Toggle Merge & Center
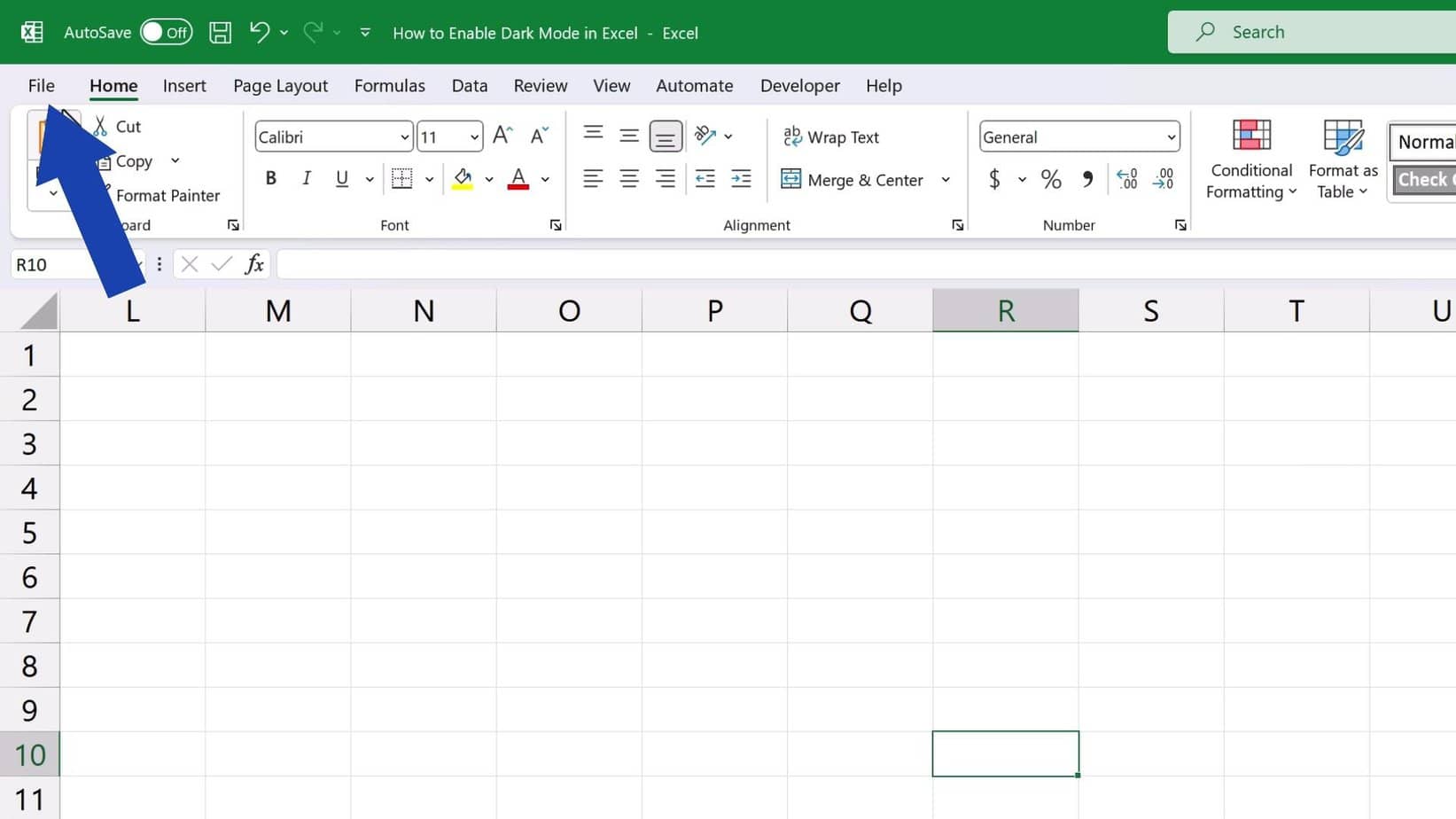The image size is (1456, 819). click(853, 179)
